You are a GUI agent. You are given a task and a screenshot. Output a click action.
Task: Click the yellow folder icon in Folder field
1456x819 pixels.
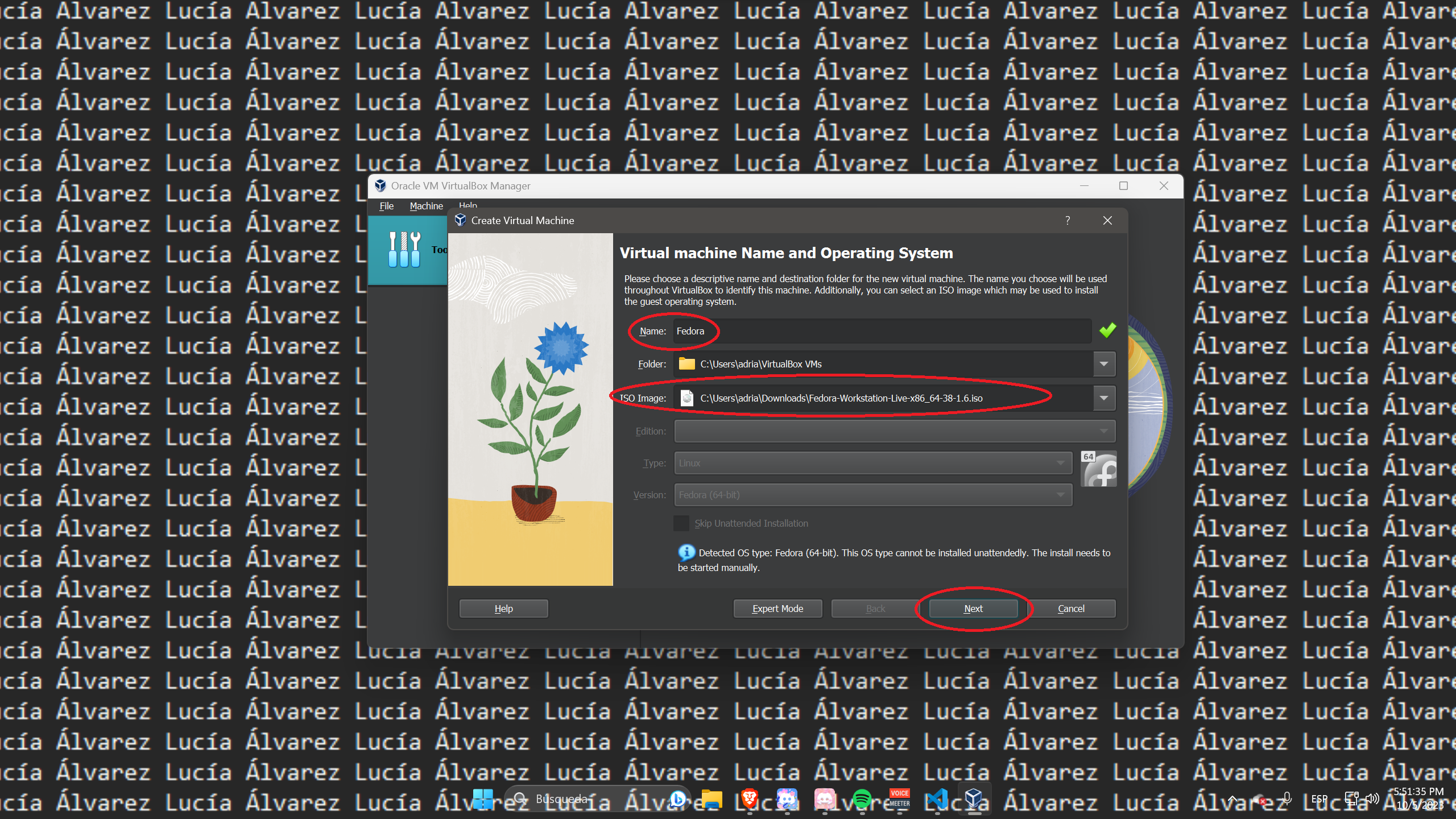pyautogui.click(x=687, y=364)
